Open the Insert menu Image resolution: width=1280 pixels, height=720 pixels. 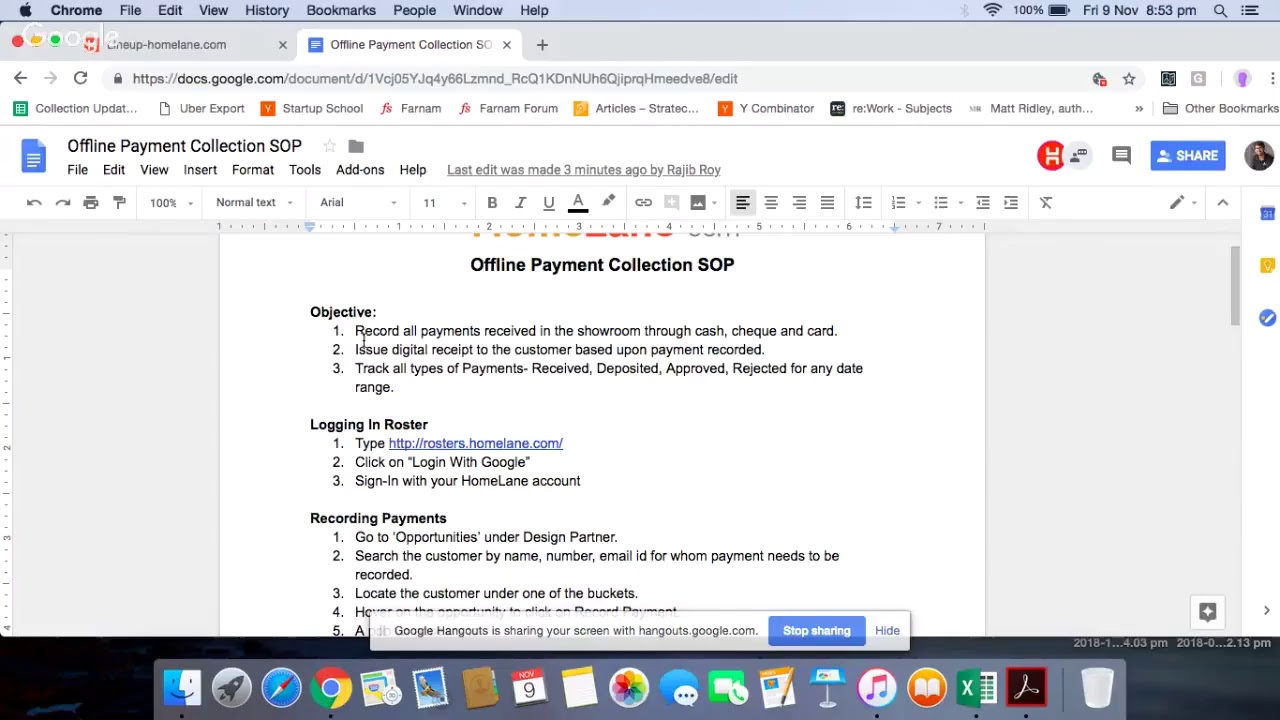coord(200,170)
